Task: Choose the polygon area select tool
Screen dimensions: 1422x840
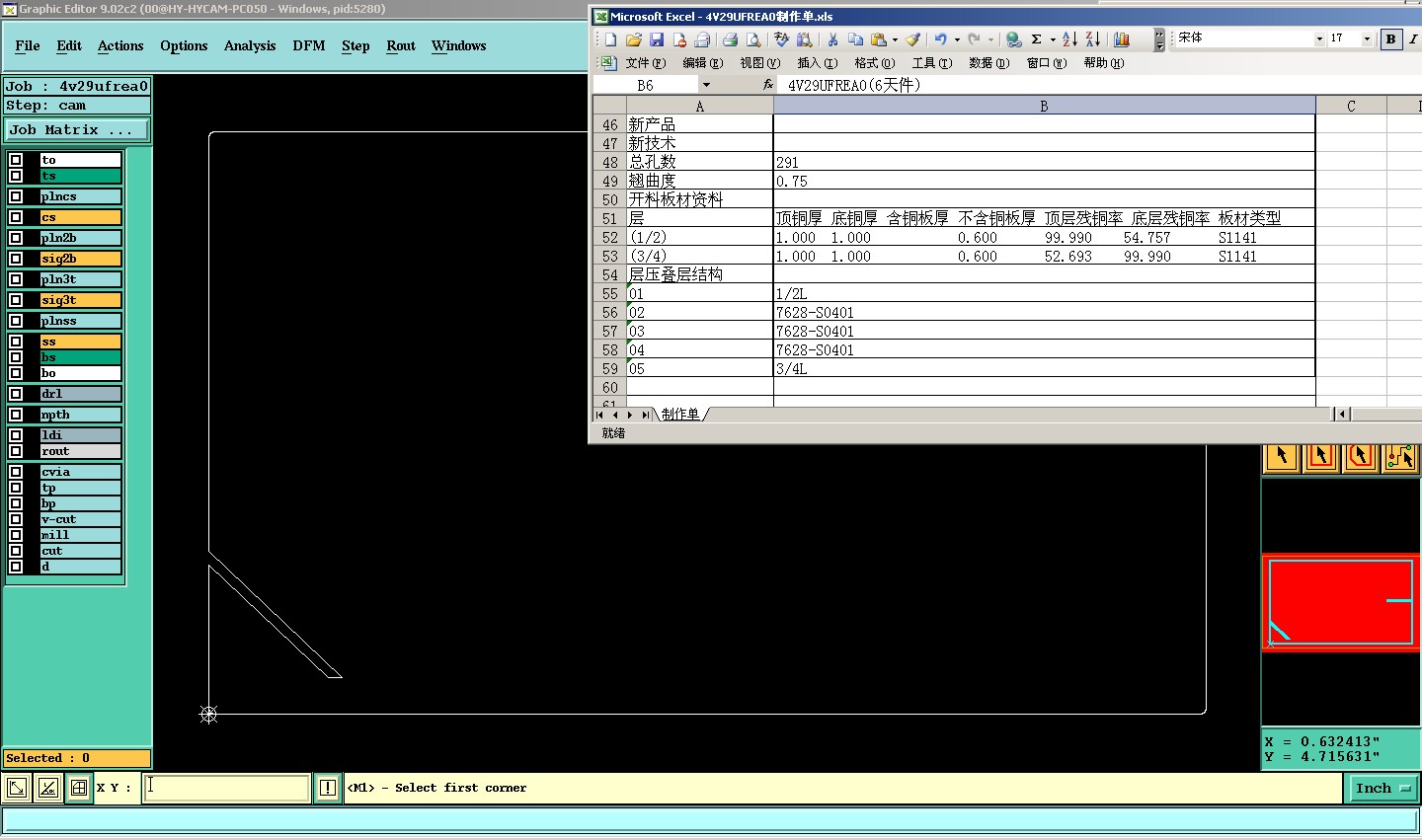Action: tap(1360, 457)
